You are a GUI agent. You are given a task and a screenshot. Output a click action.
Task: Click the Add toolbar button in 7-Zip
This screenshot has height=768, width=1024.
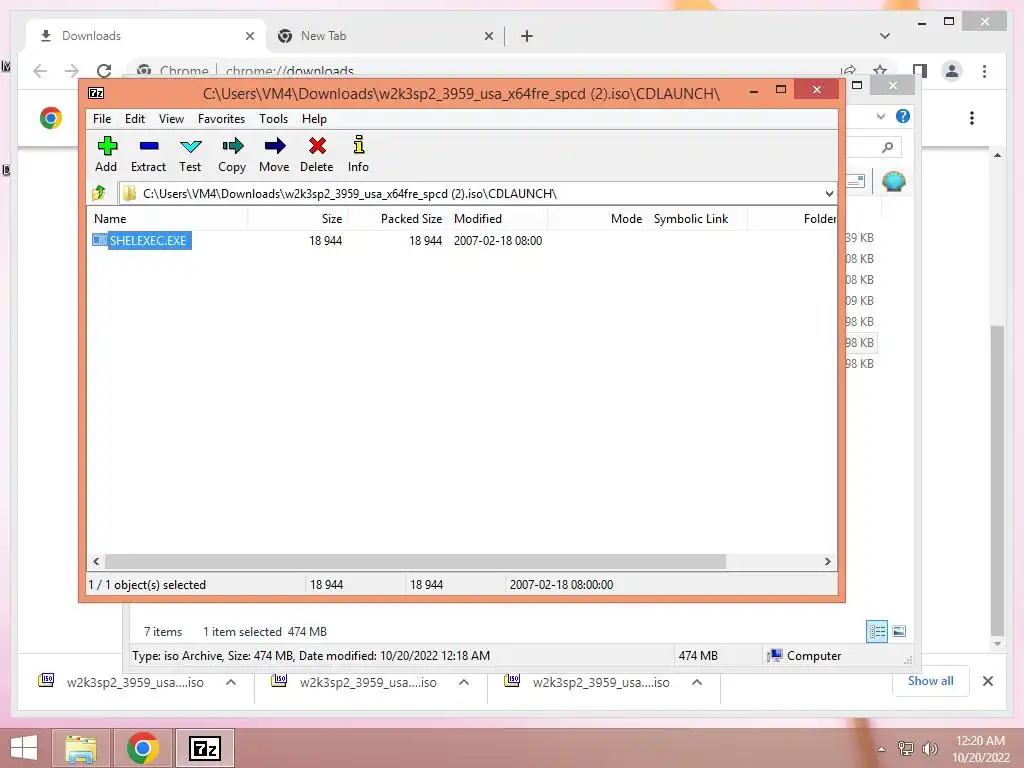106,154
